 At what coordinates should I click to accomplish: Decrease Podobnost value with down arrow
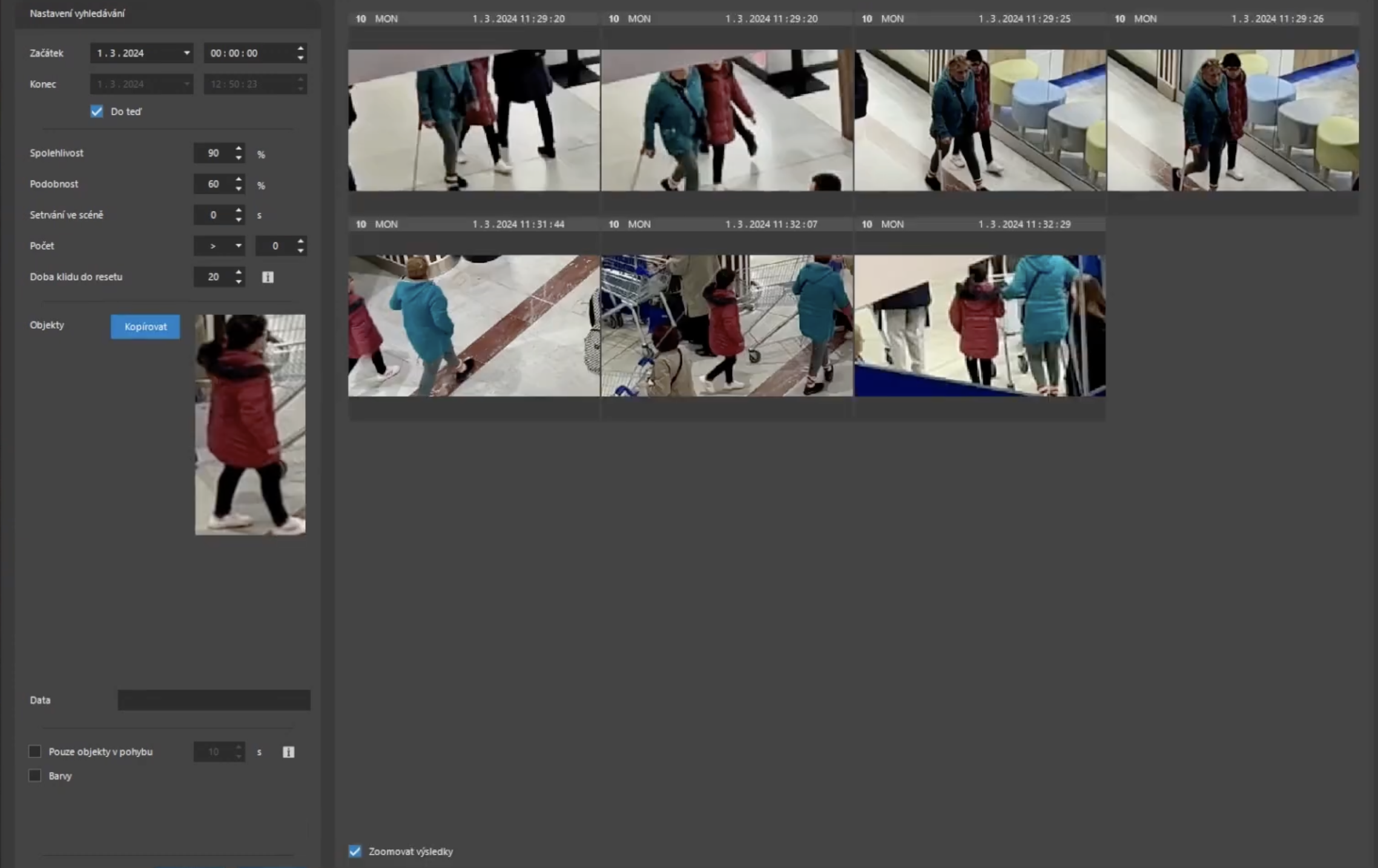(239, 189)
